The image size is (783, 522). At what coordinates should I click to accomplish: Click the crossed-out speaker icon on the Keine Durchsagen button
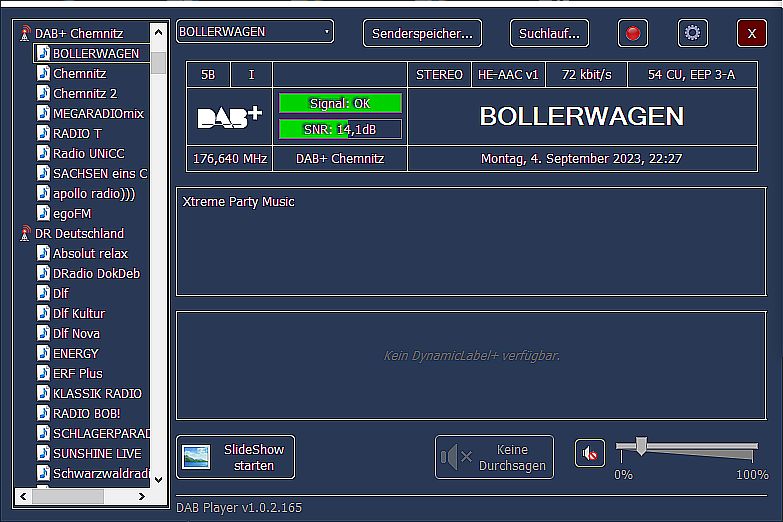click(456, 457)
